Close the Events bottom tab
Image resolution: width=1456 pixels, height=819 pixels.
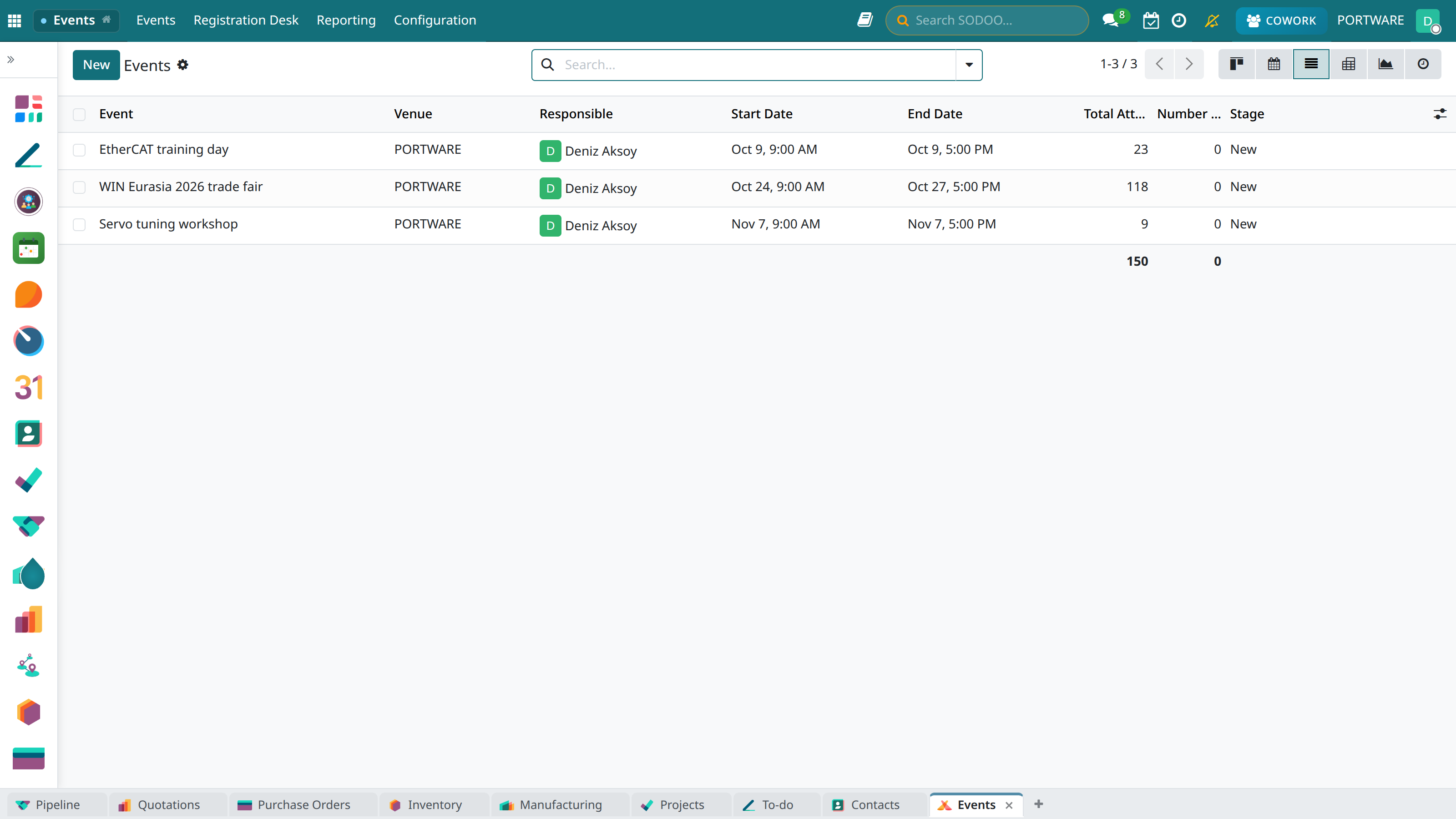[x=1009, y=805]
